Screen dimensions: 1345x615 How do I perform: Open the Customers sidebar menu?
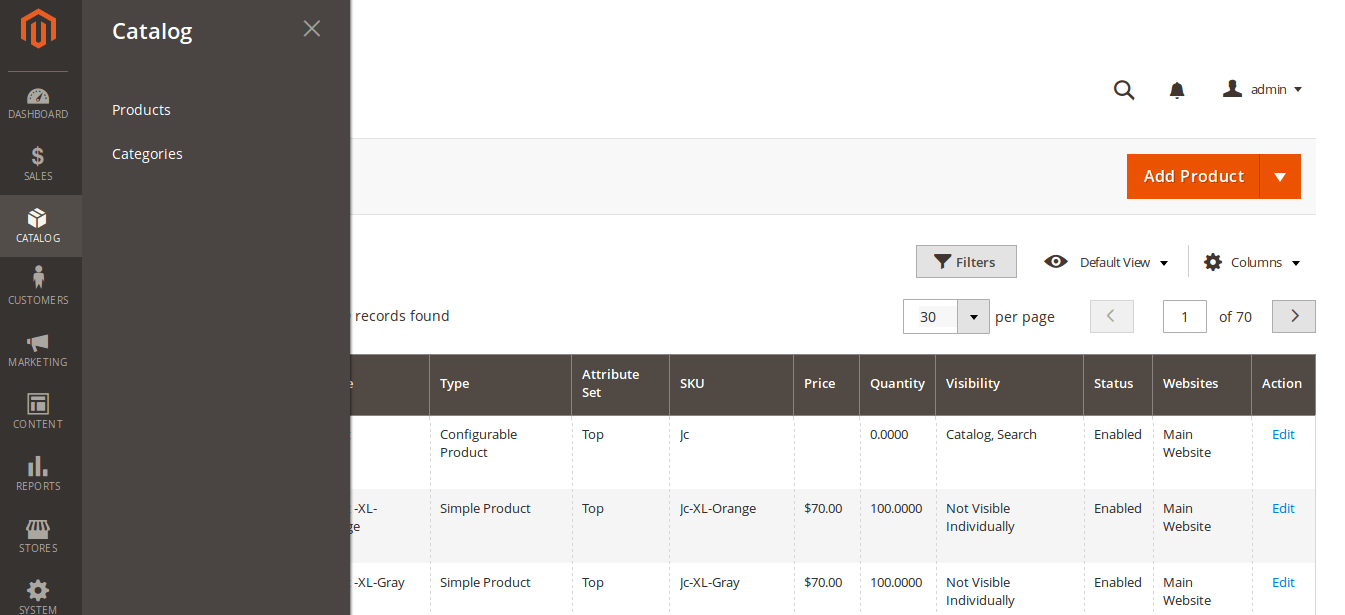[x=38, y=288]
